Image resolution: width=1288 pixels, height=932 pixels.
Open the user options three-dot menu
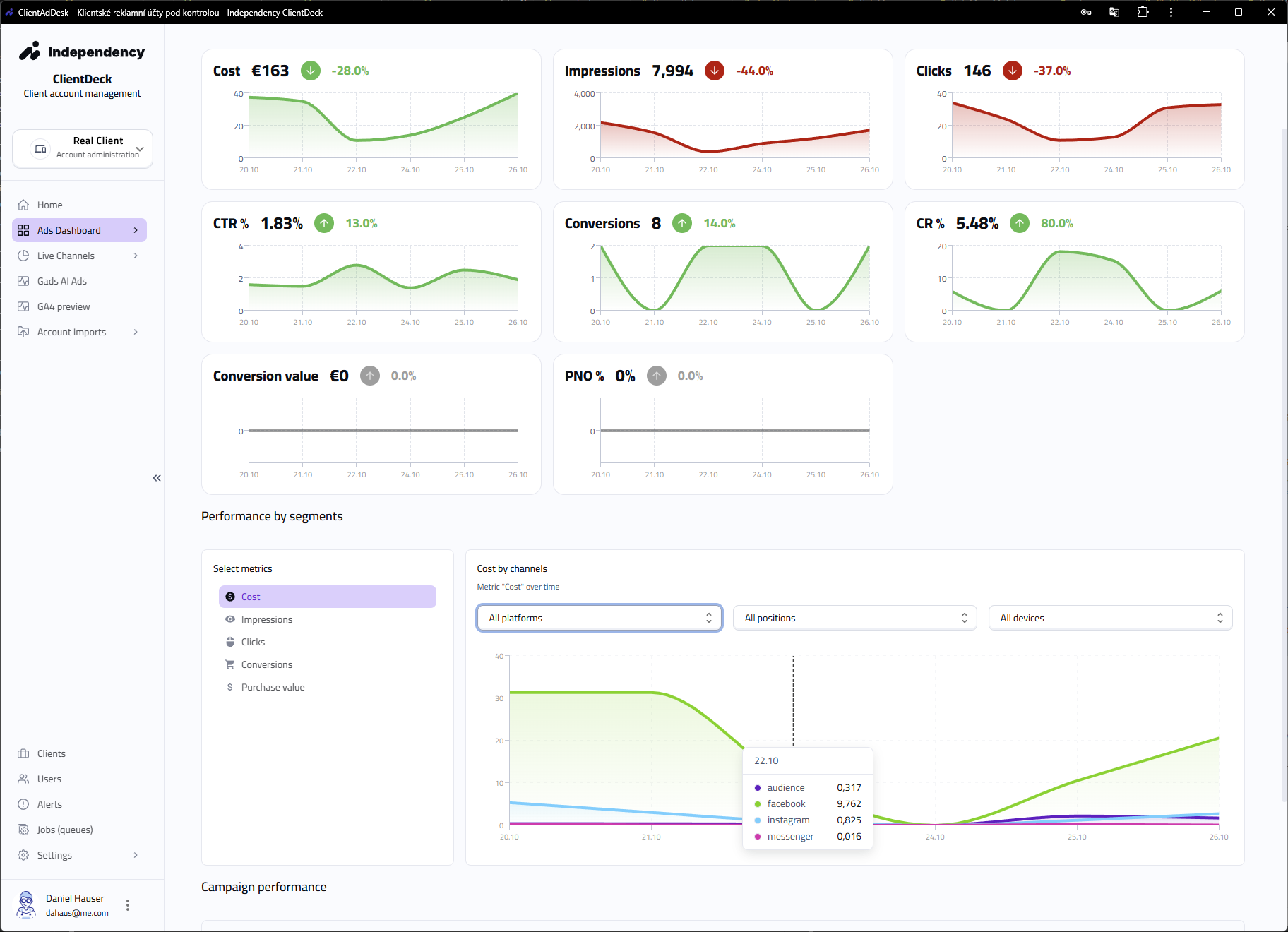pyautogui.click(x=128, y=905)
